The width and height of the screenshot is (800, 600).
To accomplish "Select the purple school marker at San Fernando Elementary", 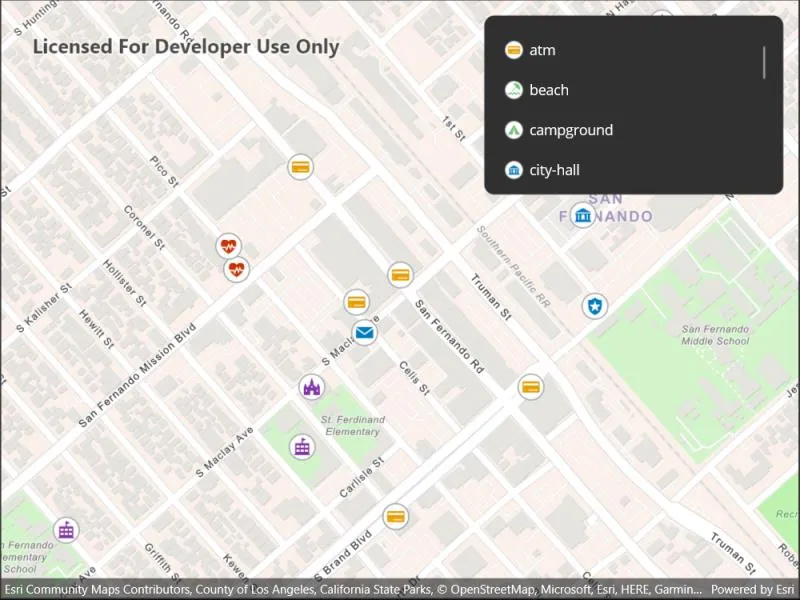I will 66,531.
